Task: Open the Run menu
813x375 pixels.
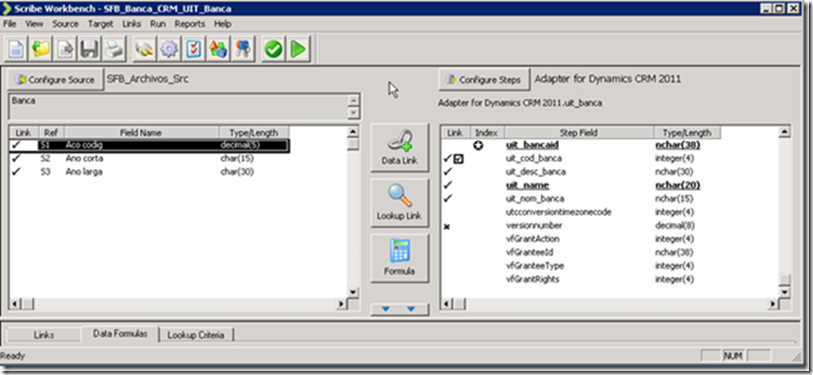Action: click(x=158, y=24)
